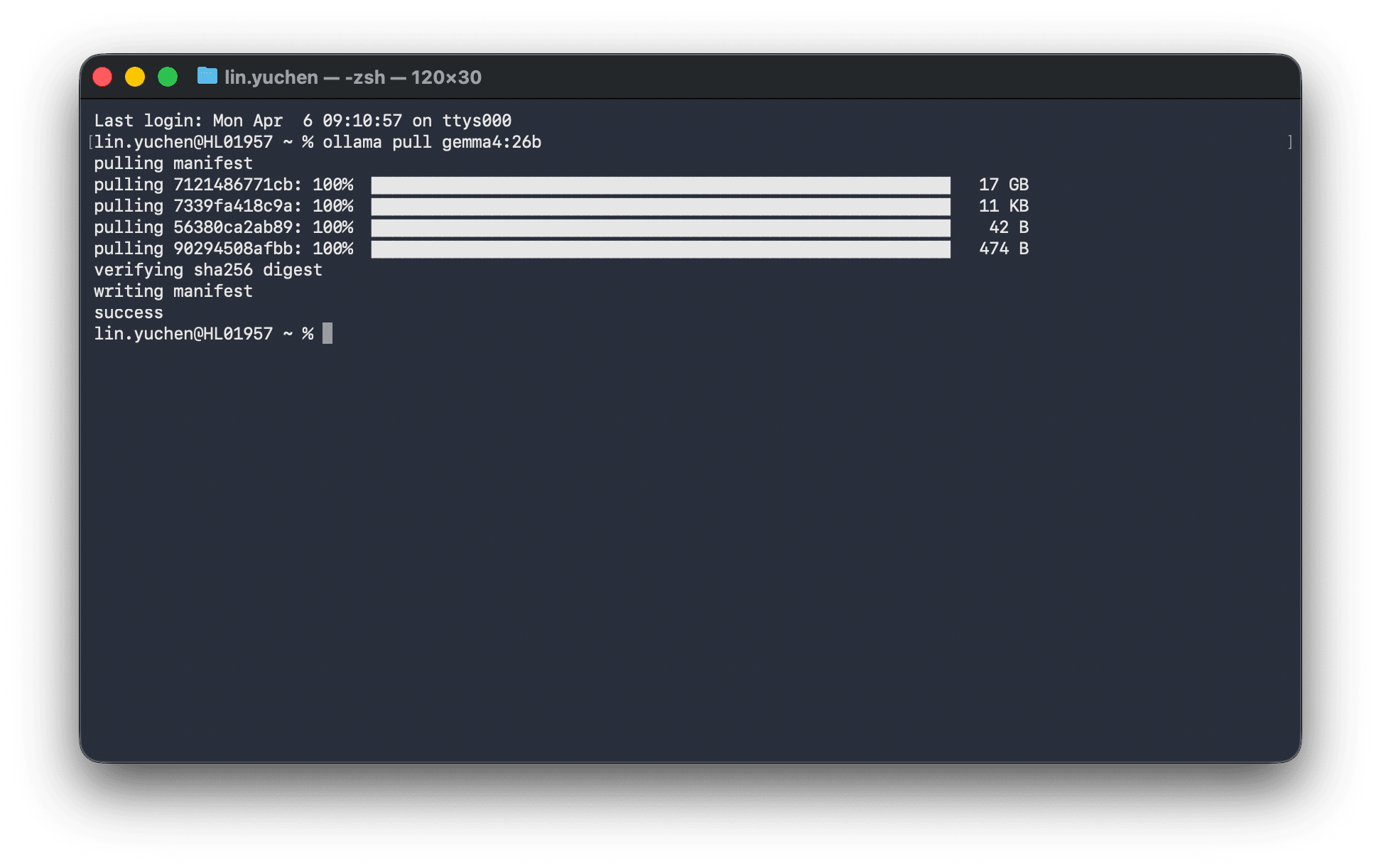Click the yellow minimize window button
1381x868 pixels.
click(x=135, y=77)
